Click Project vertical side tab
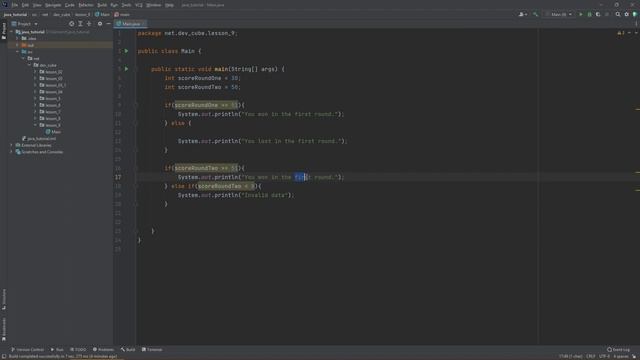Screen dimensions: 640x360 pos(4,31)
